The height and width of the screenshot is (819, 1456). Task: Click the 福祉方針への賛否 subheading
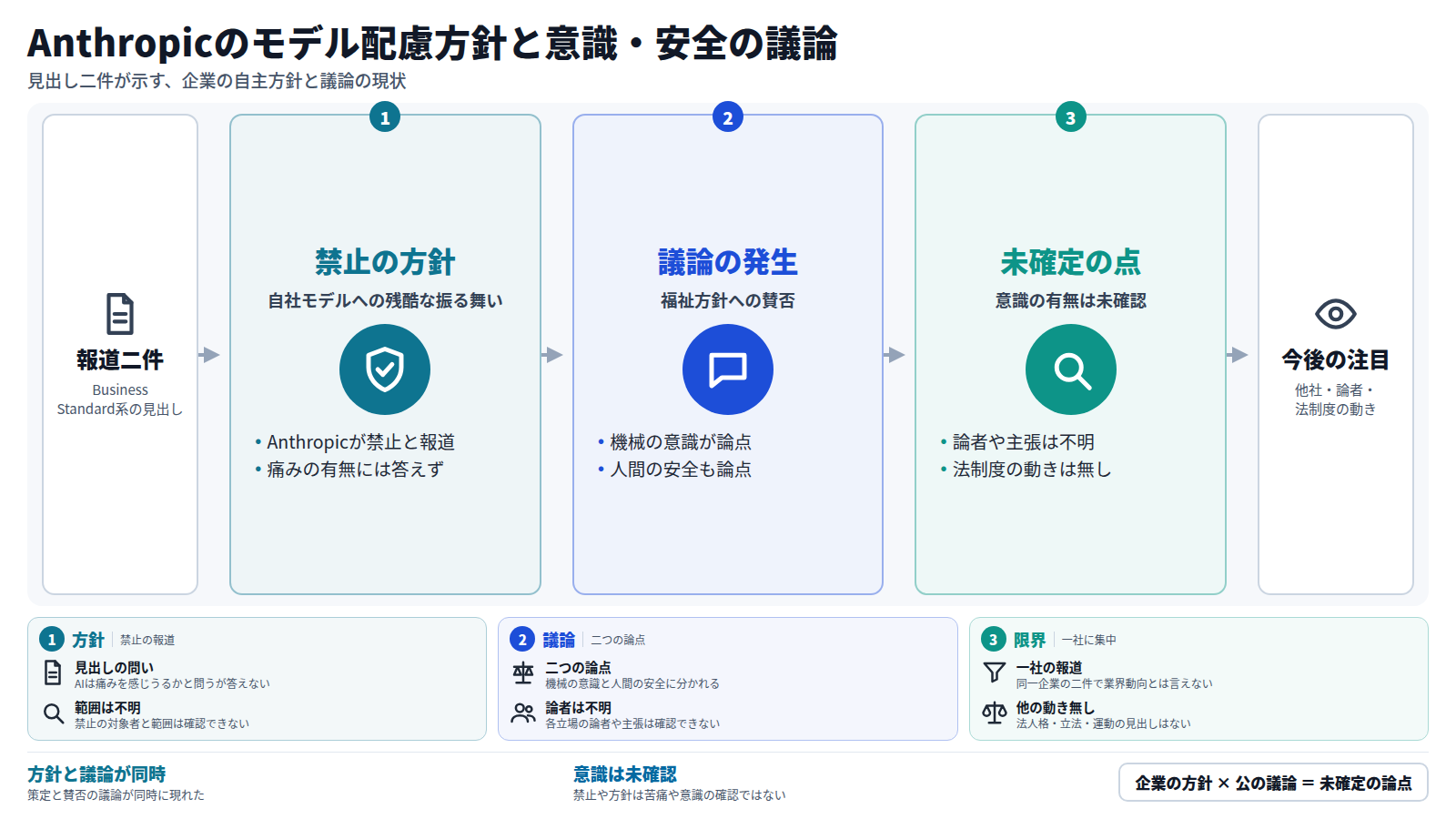coord(728,300)
